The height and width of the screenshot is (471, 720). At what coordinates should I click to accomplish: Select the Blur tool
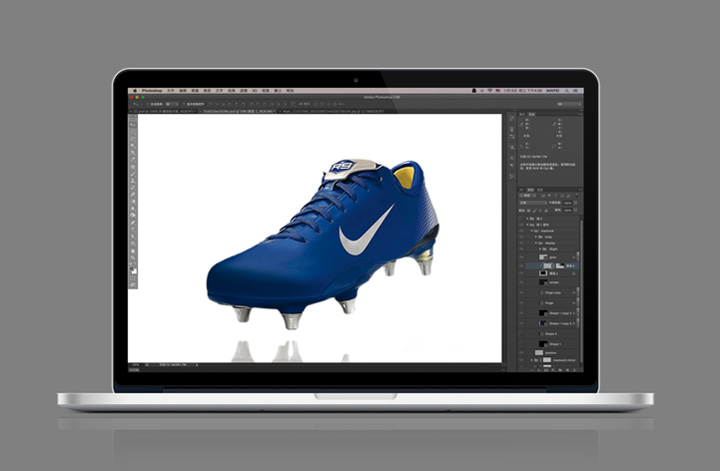pos(133,208)
